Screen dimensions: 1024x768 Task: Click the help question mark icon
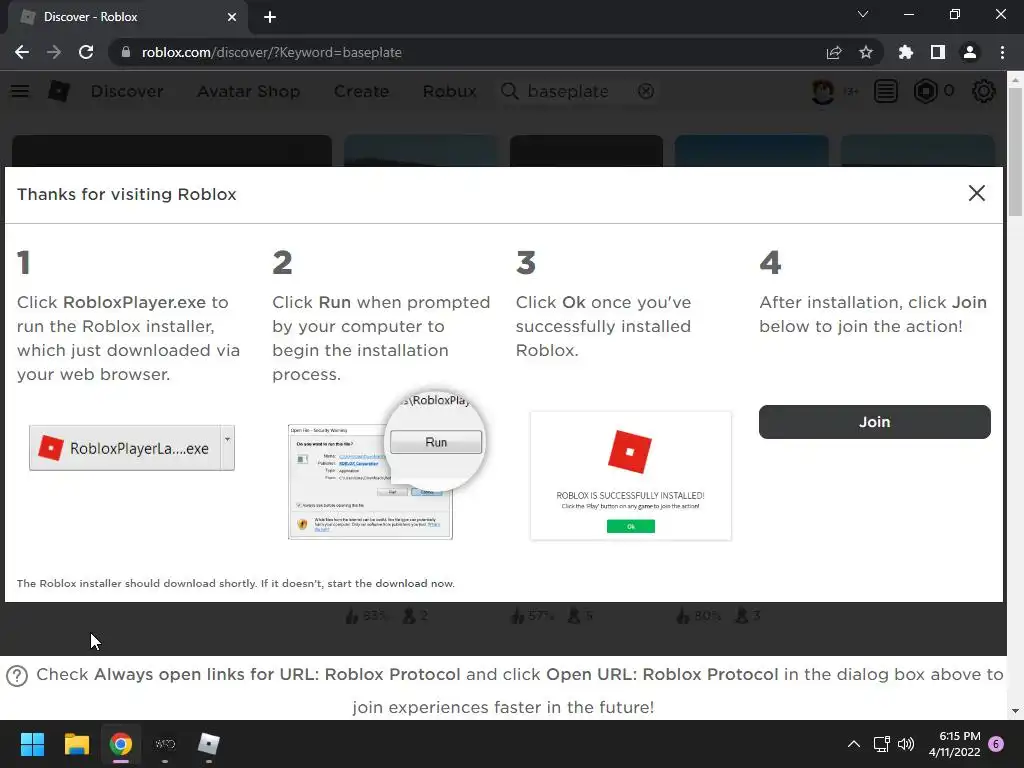click(x=17, y=676)
